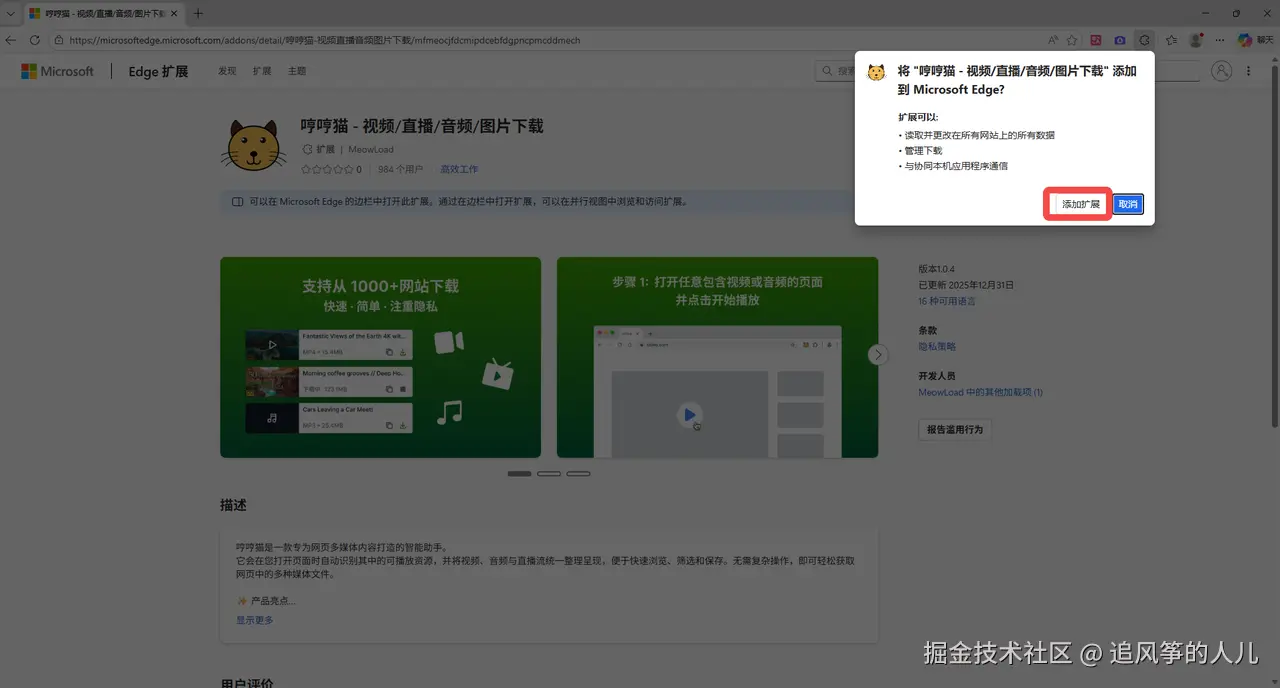Click the cat icon in the install dialog
Image resolution: width=1280 pixels, height=688 pixels.
coord(876,72)
